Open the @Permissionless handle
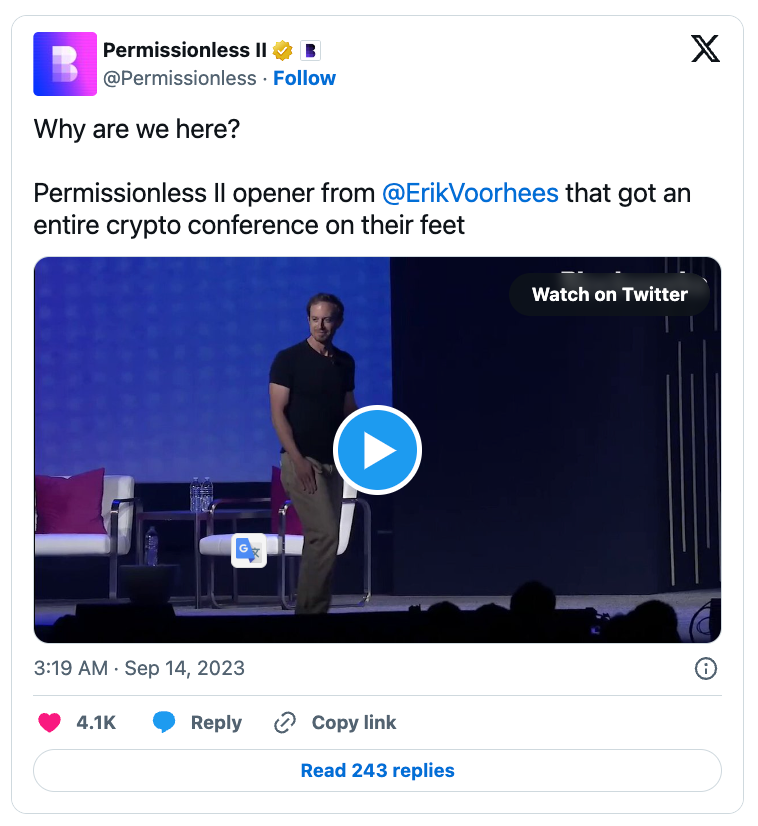Viewport: 758px width, 826px height. point(180,78)
